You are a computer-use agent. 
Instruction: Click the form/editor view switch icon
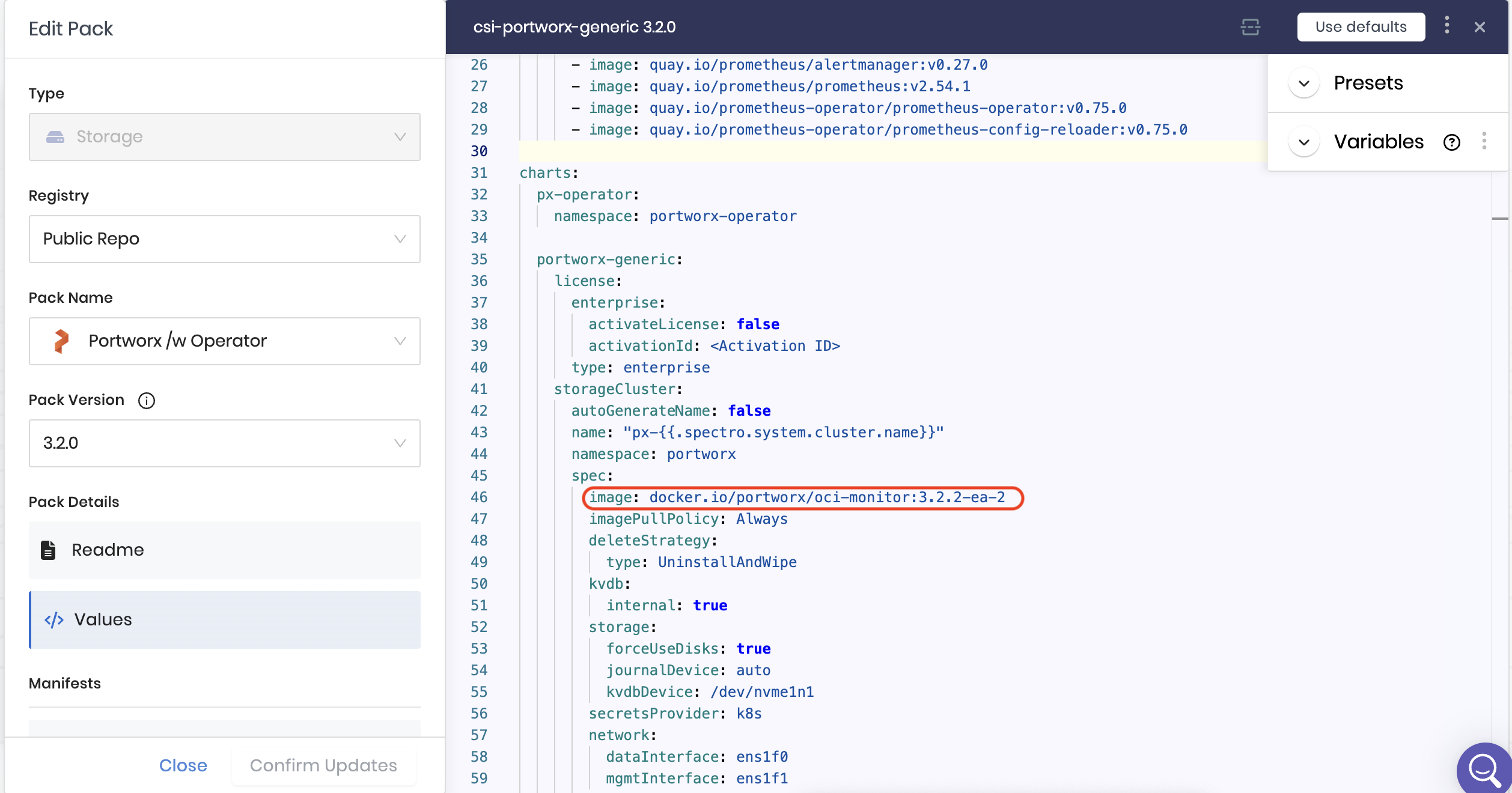click(x=1250, y=27)
